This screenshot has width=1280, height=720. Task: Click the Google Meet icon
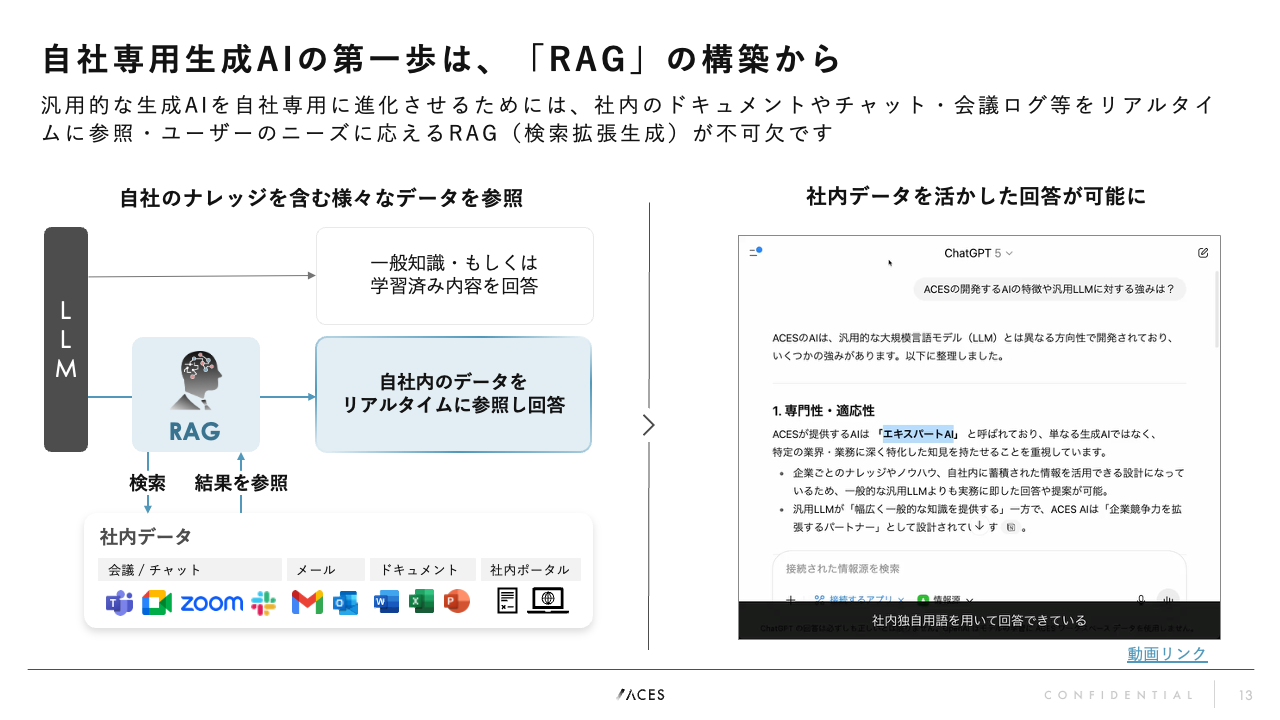pos(157,602)
